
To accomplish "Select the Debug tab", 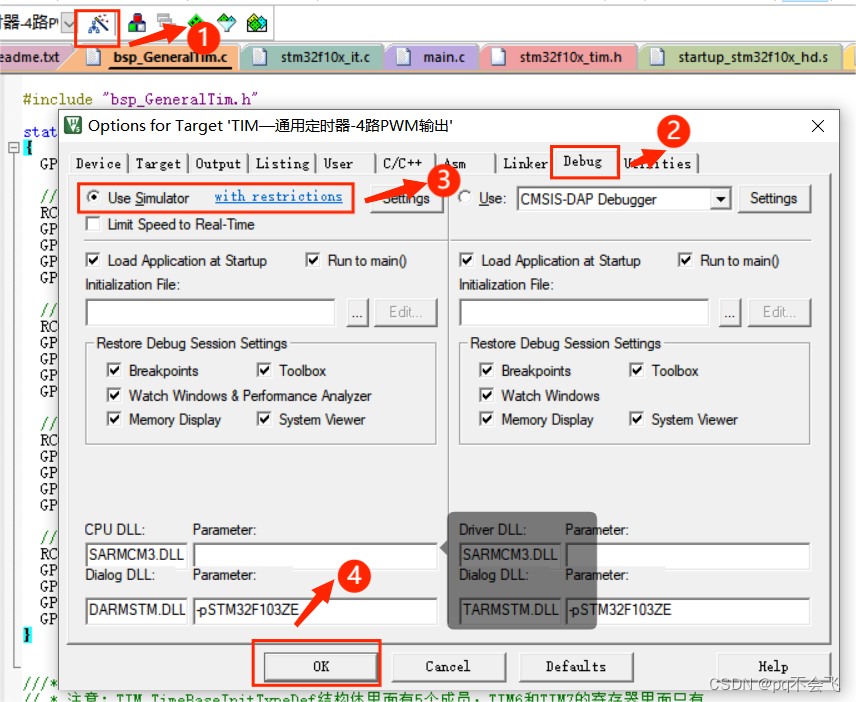I will 583,162.
